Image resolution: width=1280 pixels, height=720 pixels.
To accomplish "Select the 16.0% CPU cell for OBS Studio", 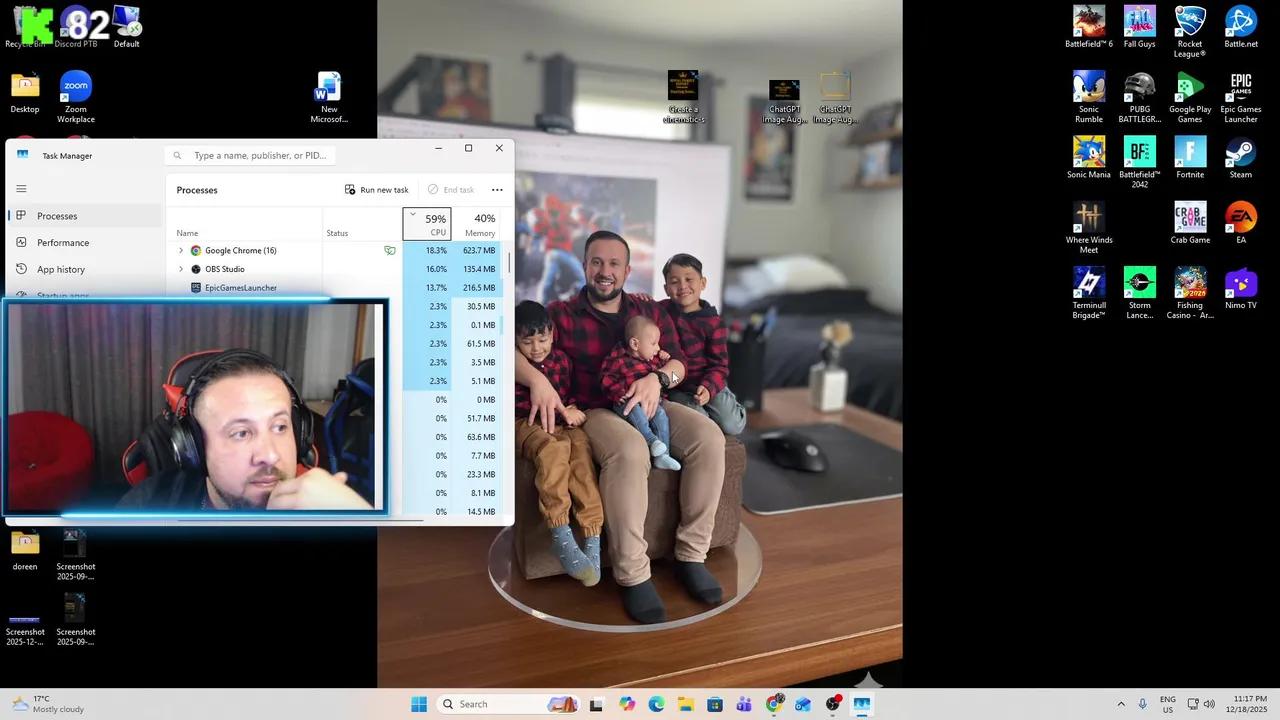I will [x=427, y=269].
